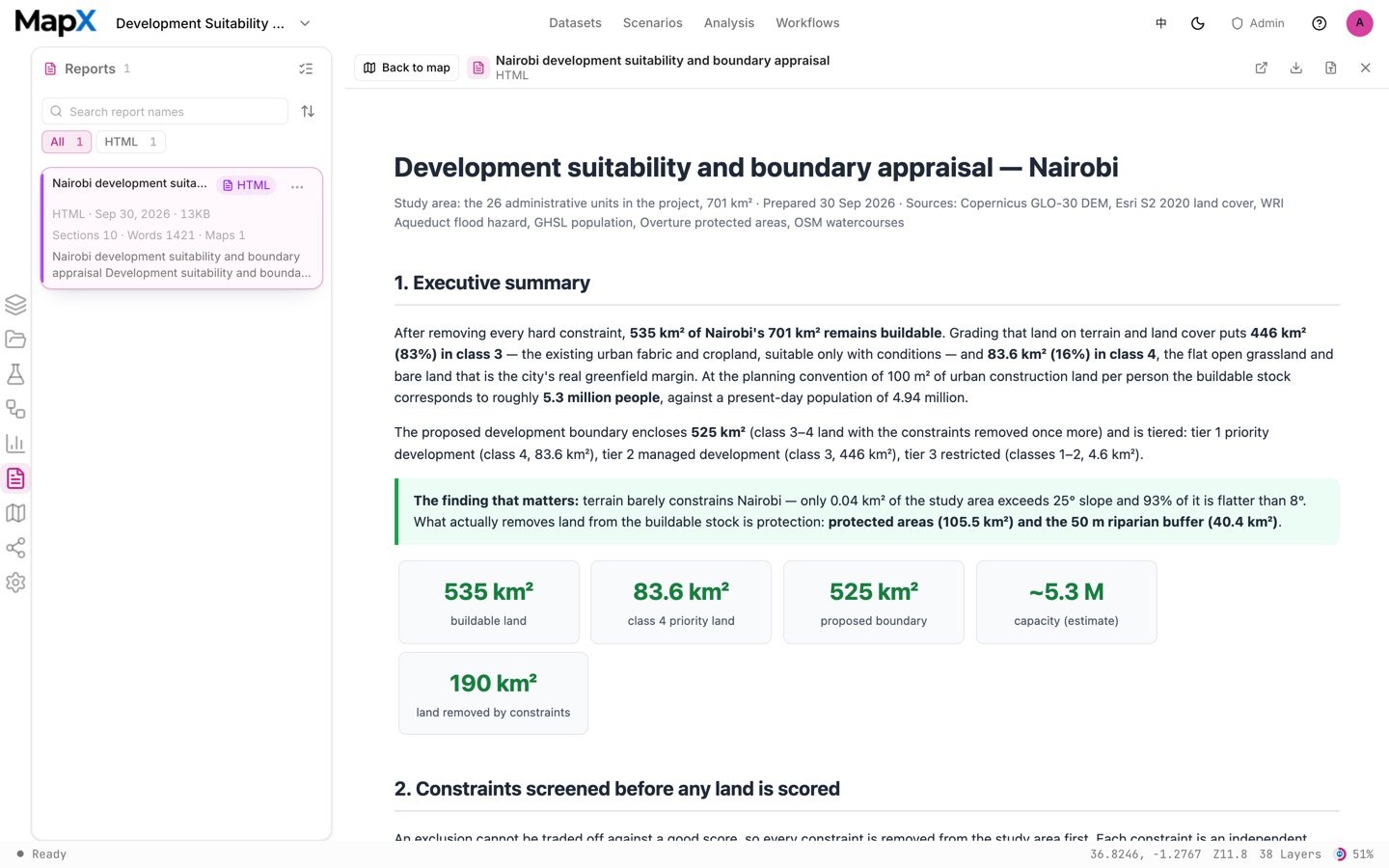1389x868 pixels.
Task: Open report in new window icon
Action: coord(1261,68)
